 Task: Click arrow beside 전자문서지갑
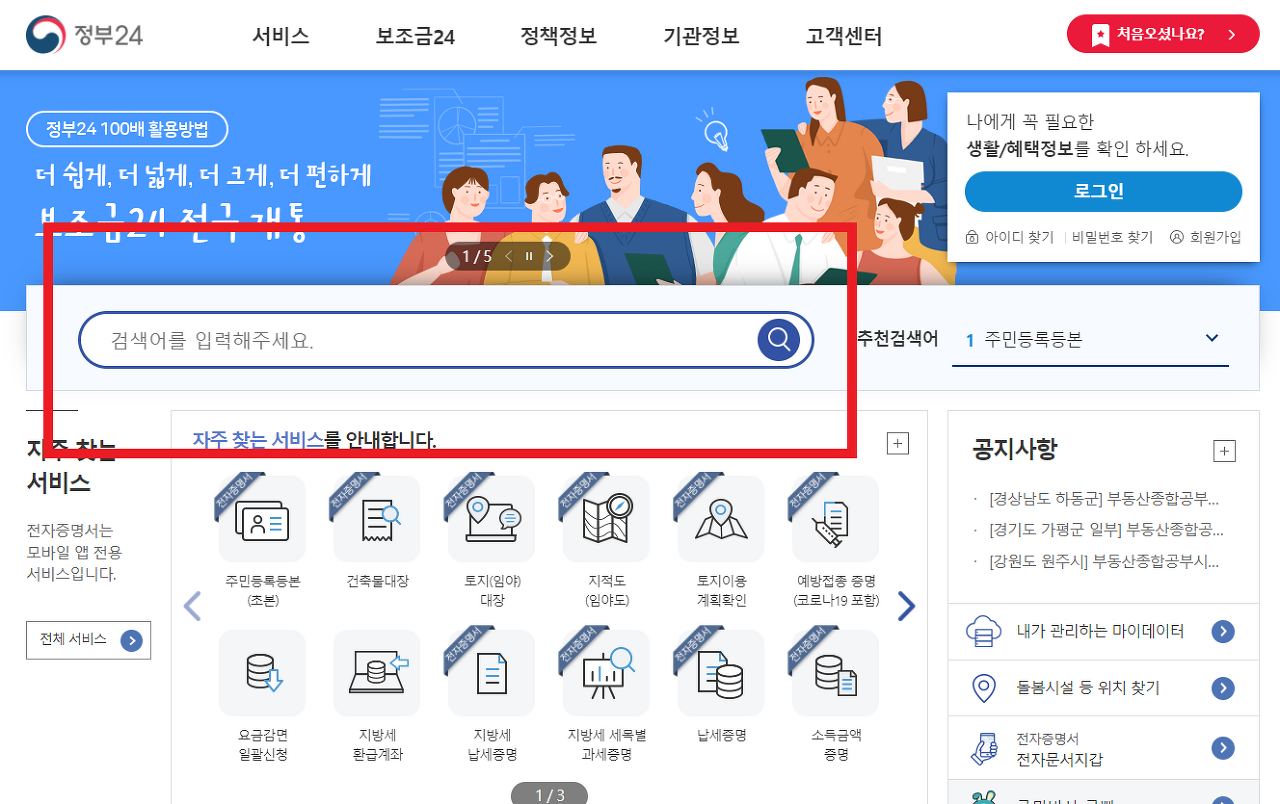coord(1223,748)
